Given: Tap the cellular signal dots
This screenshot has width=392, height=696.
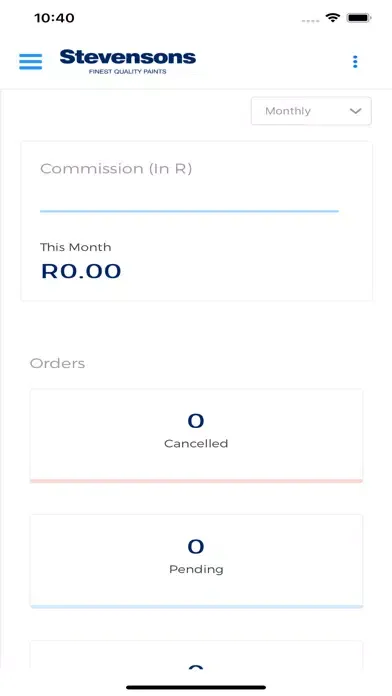Looking at the screenshot, I should [310, 20].
